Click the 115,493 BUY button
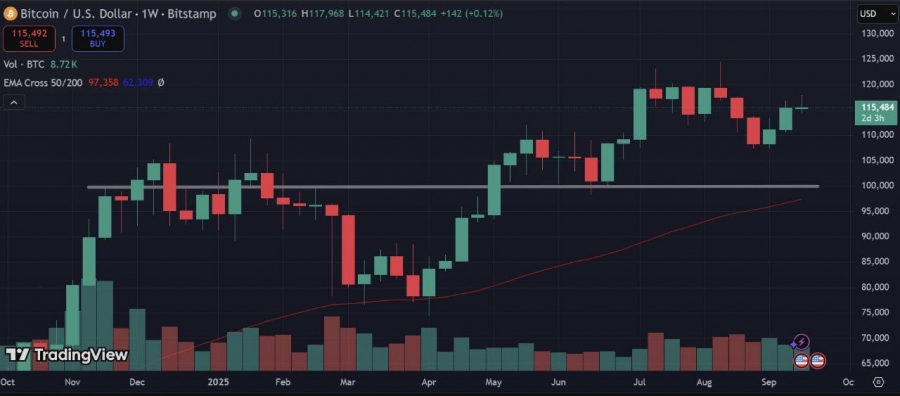Image resolution: width=900 pixels, height=396 pixels. pos(98,38)
